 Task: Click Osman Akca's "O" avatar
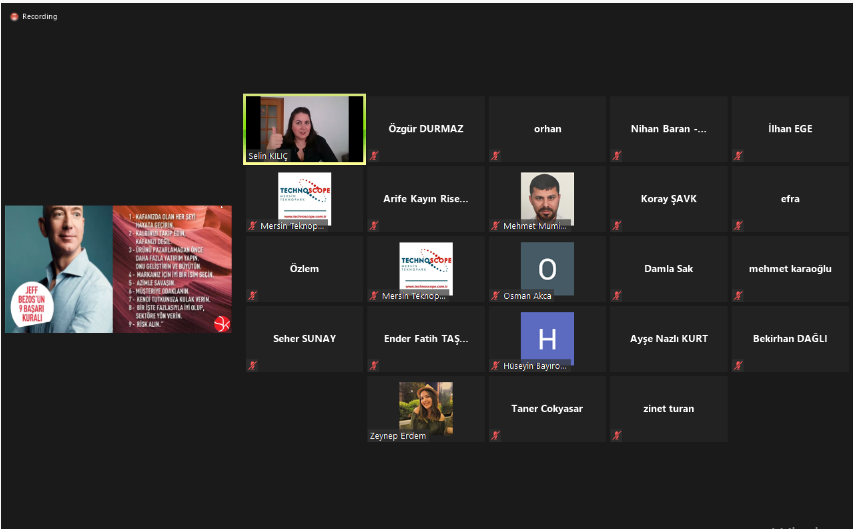pos(547,268)
